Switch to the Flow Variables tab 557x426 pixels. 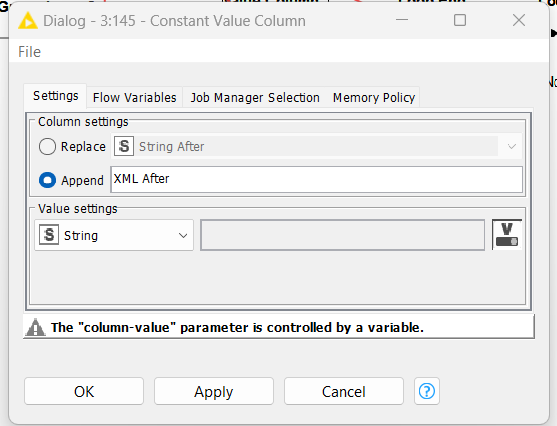135,97
